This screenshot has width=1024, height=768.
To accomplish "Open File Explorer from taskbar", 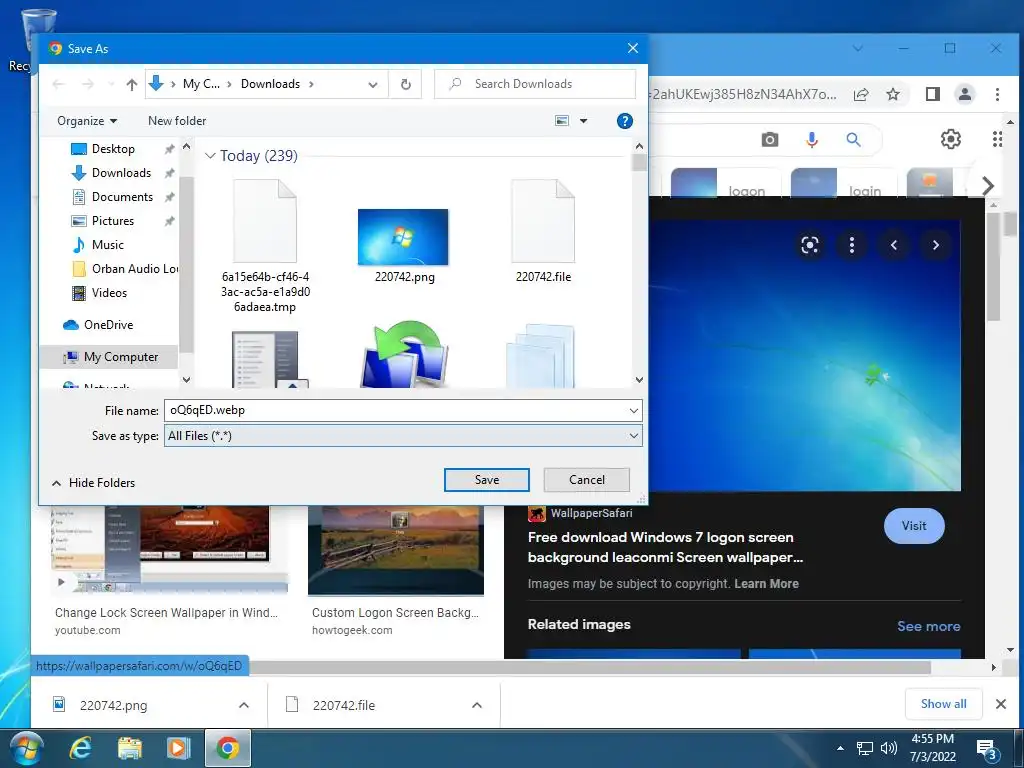I will tap(129, 748).
